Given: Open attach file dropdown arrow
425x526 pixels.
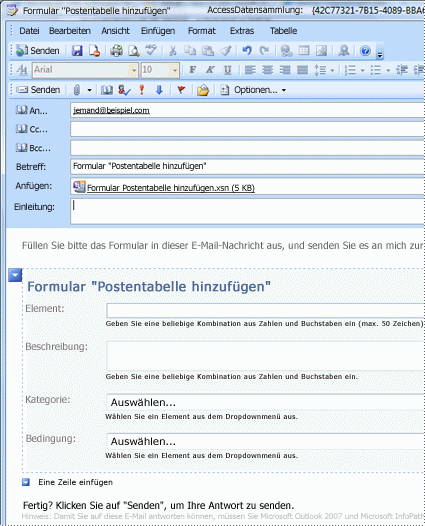Looking at the screenshot, I should click(89, 90).
